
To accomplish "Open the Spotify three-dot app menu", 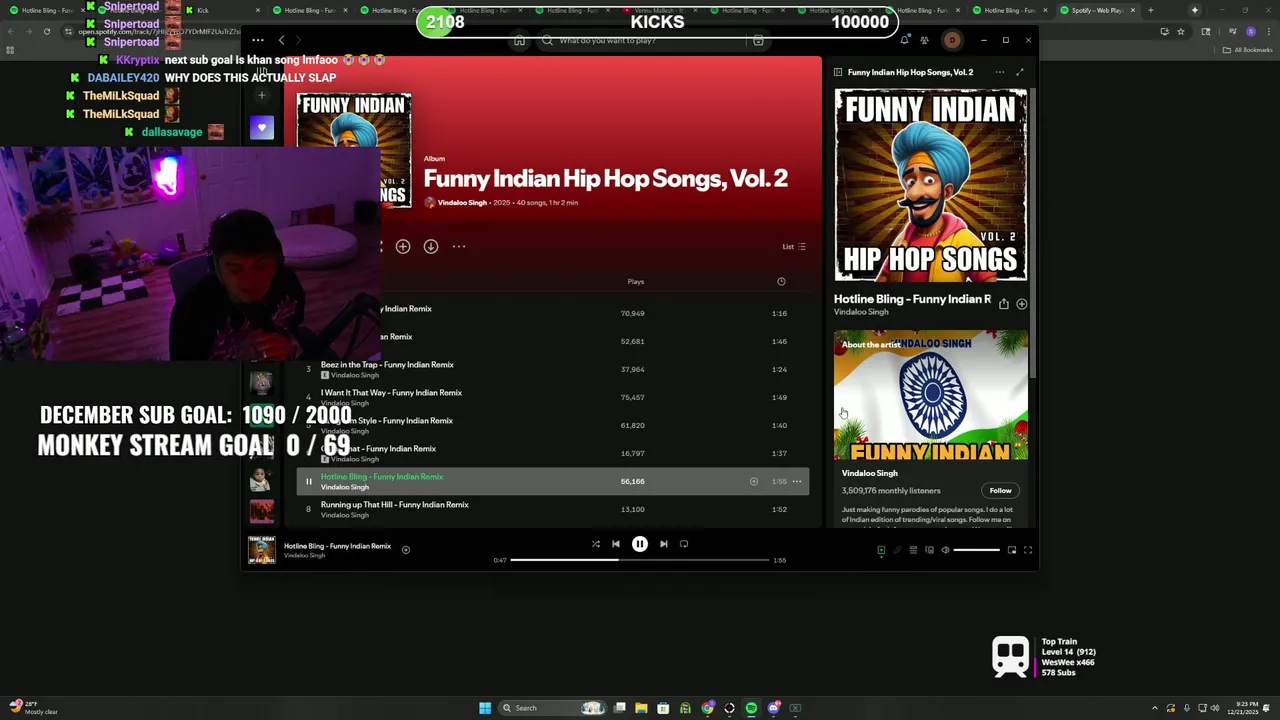I will 258,41.
